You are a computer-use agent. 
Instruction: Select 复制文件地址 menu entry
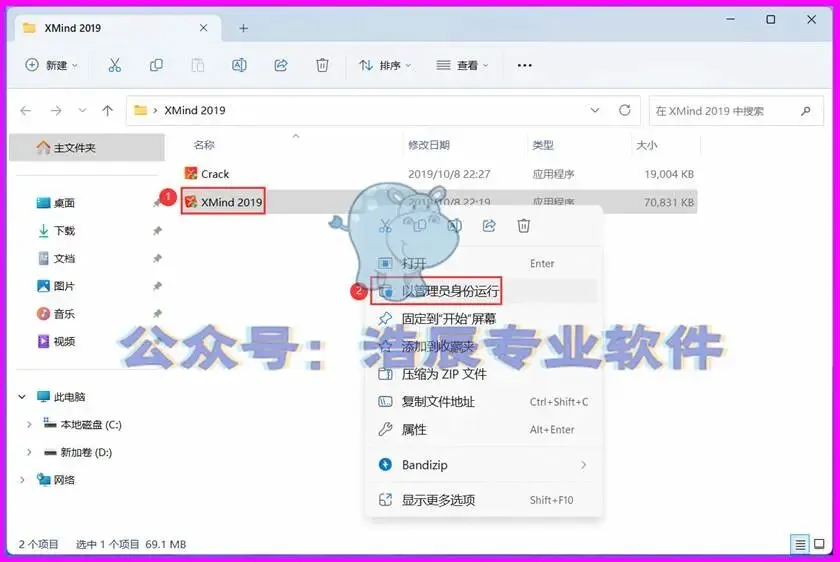(x=484, y=402)
